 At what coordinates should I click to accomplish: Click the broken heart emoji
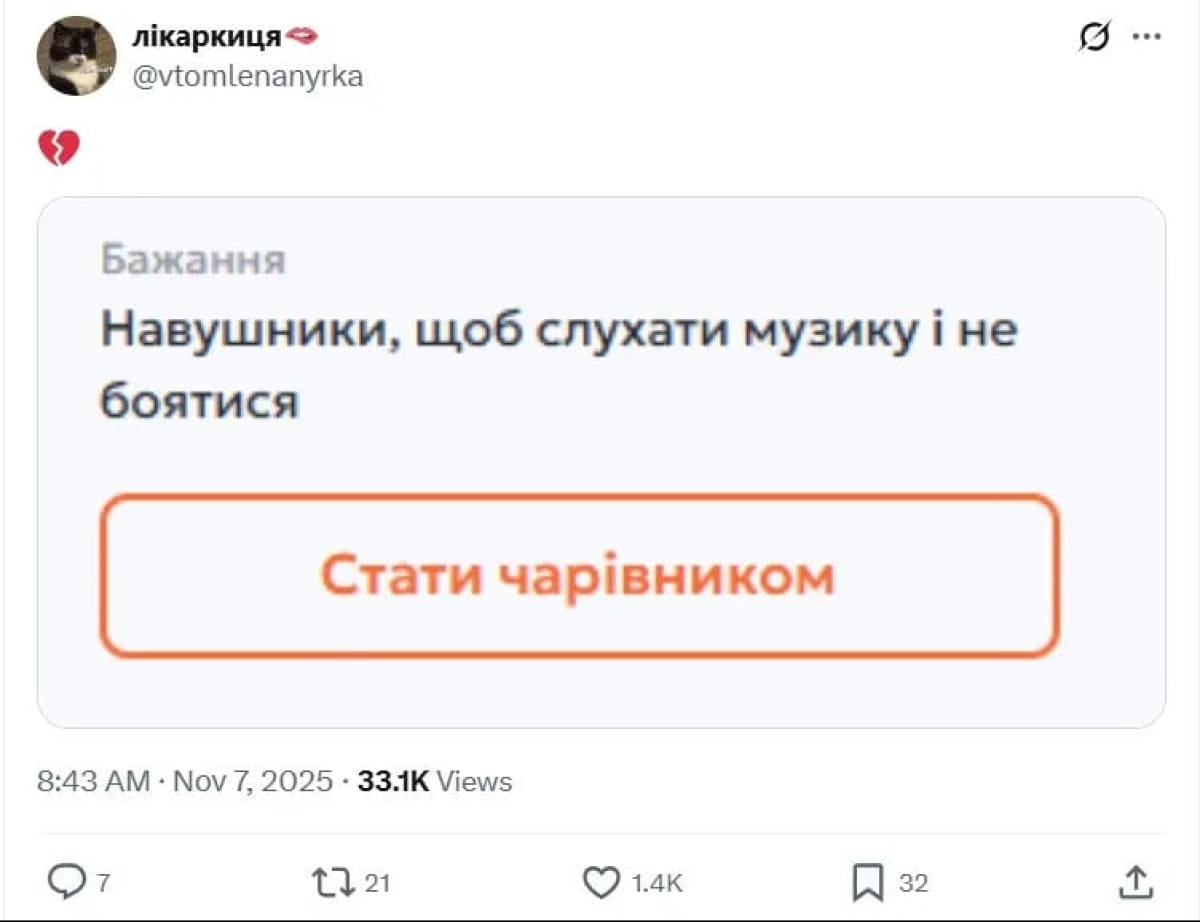(59, 149)
